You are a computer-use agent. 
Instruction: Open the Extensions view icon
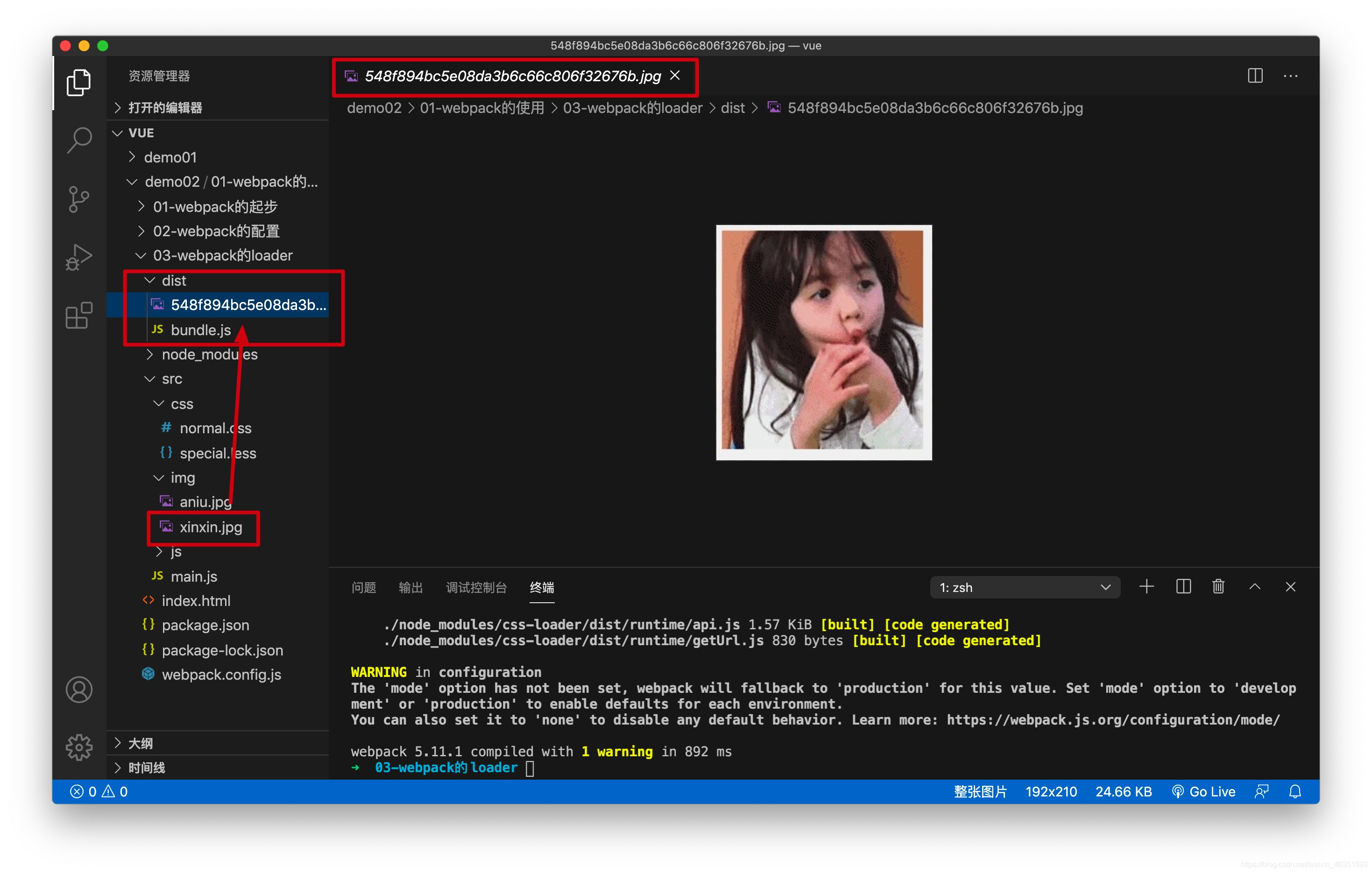pyautogui.click(x=78, y=315)
